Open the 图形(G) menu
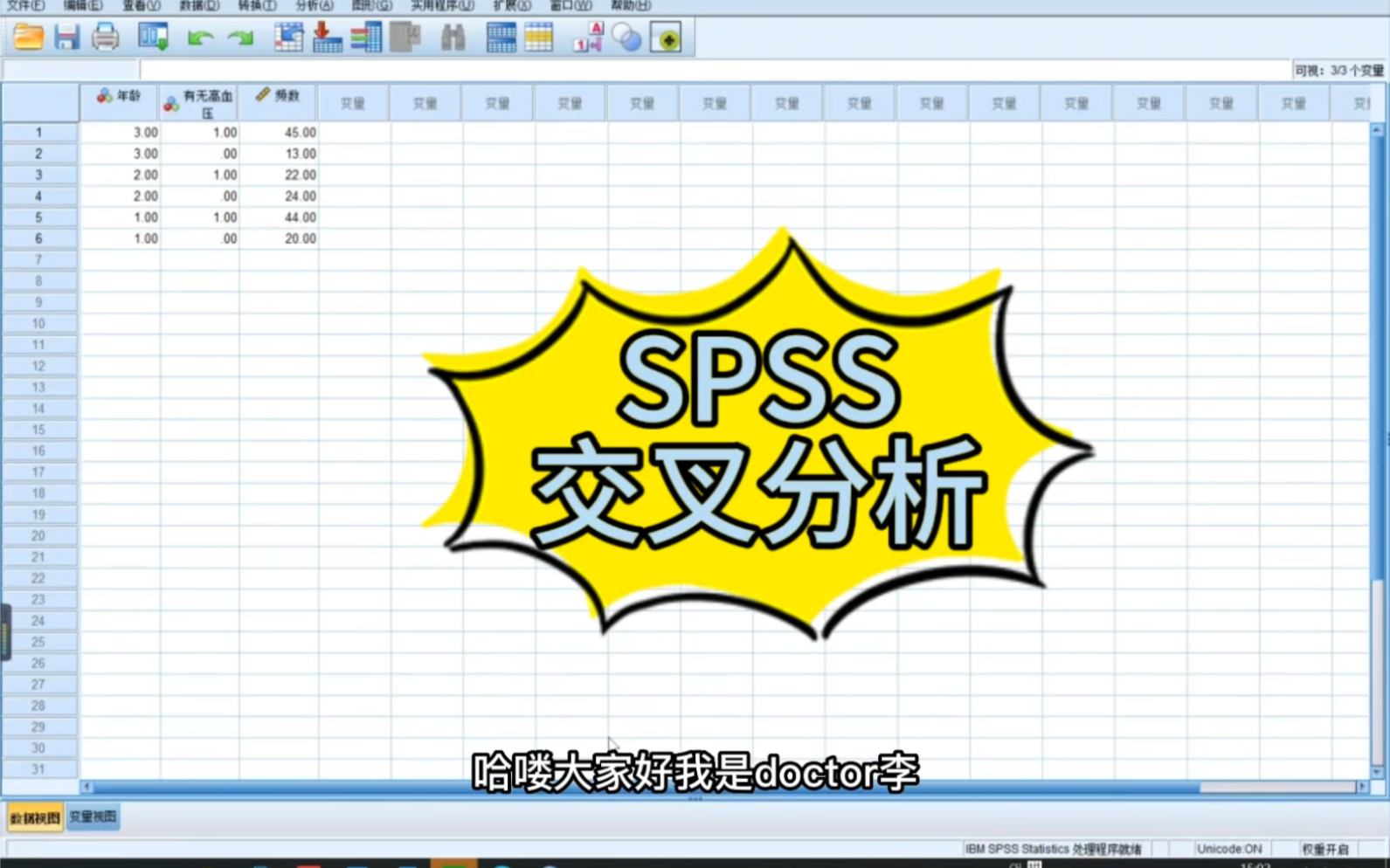 [372, 5]
